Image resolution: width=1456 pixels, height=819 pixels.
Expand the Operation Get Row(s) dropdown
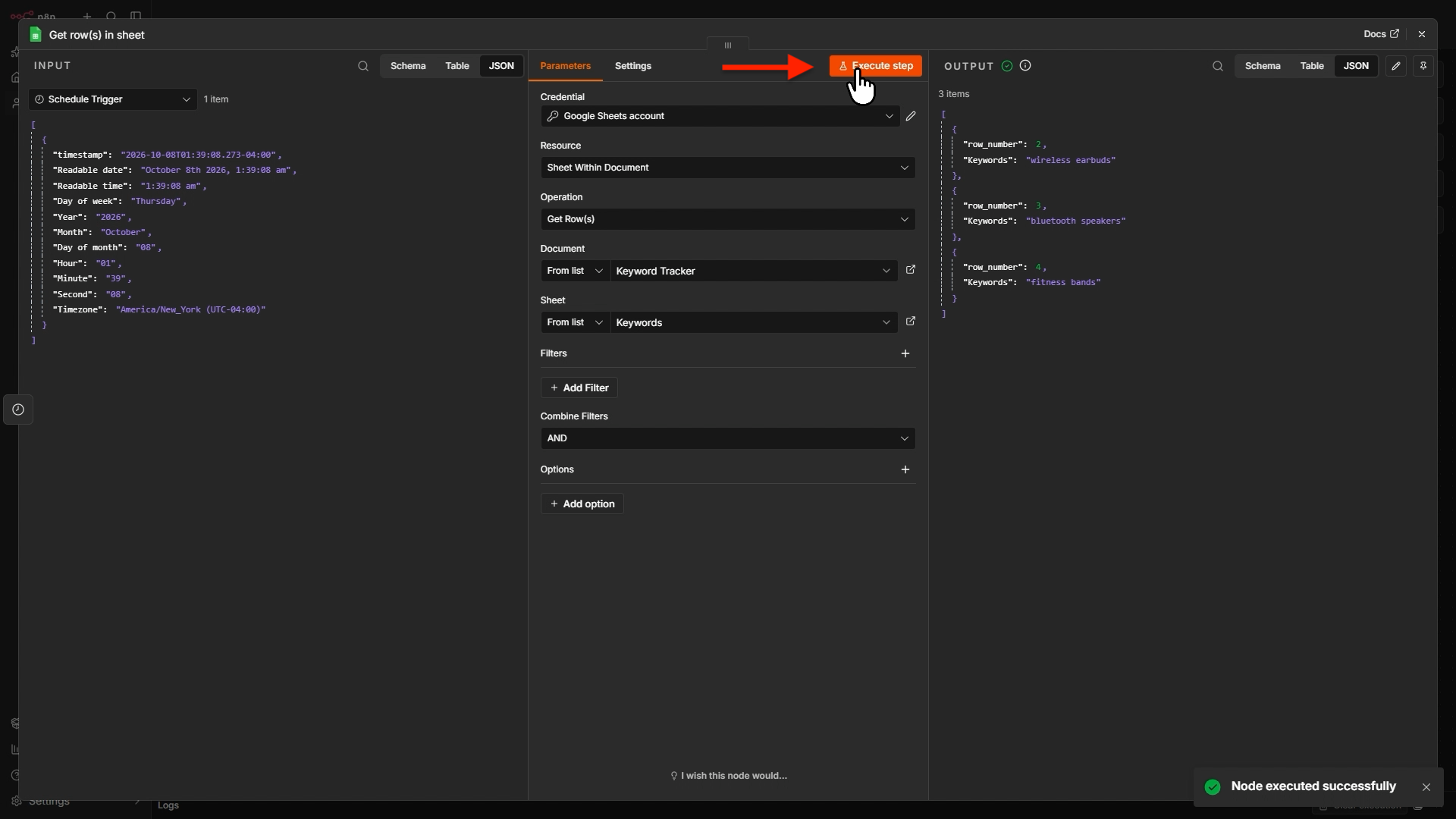(x=728, y=219)
